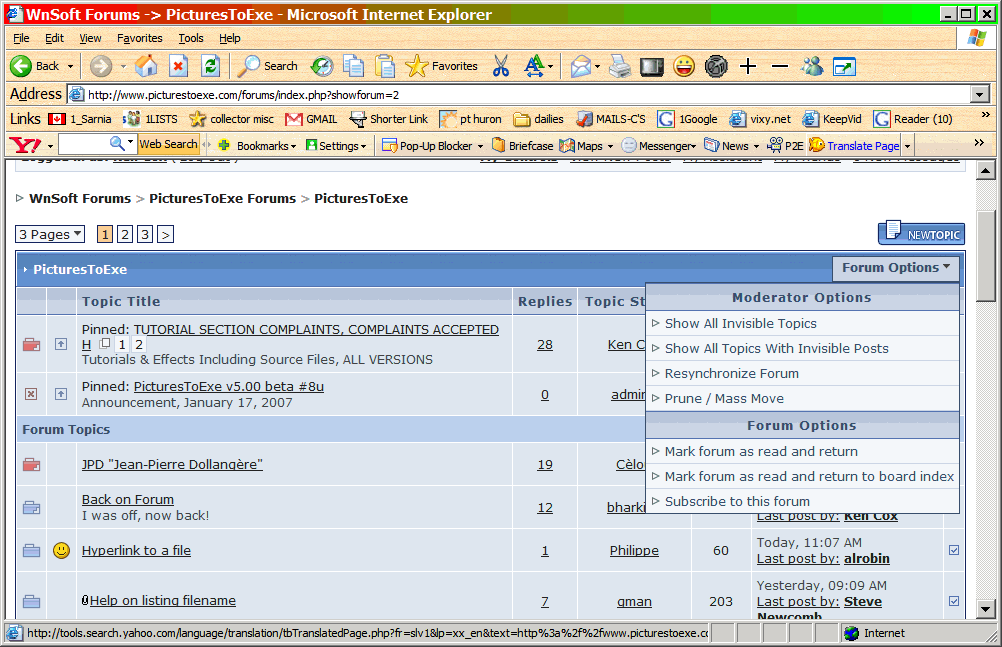Tick checkbox for Hyperlink to a file topic

pos(953,550)
